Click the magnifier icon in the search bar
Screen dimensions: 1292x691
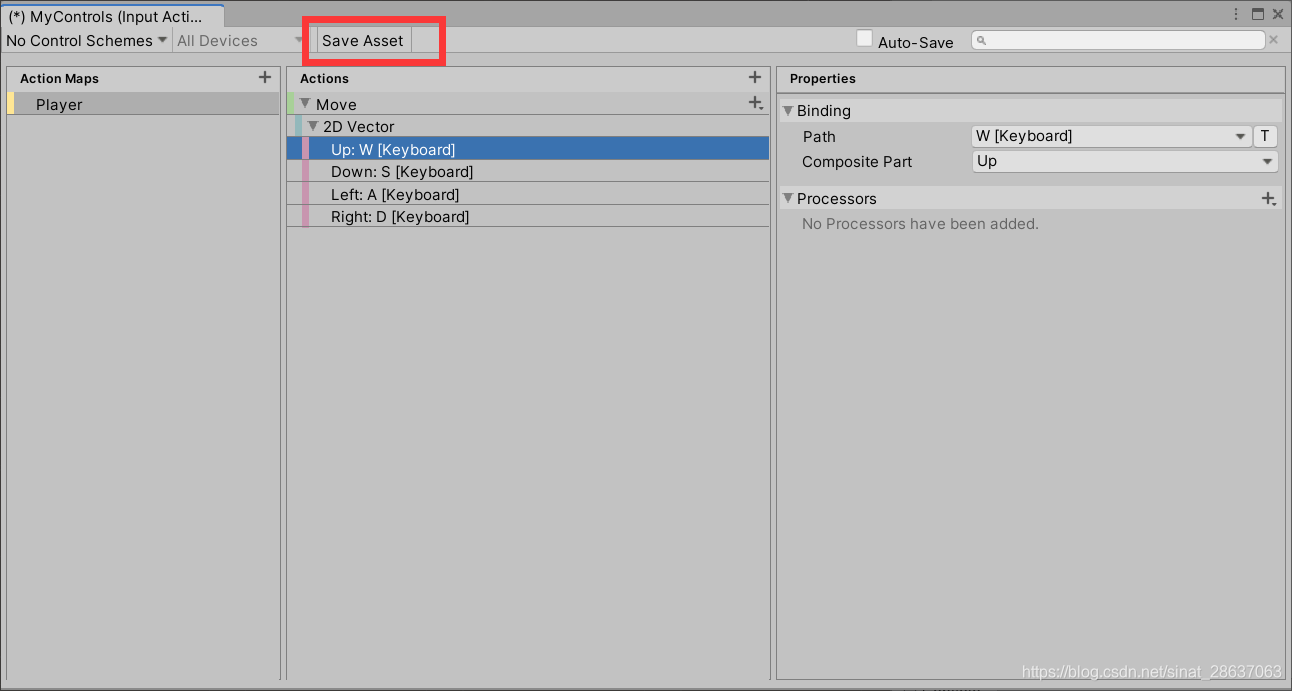coord(981,39)
